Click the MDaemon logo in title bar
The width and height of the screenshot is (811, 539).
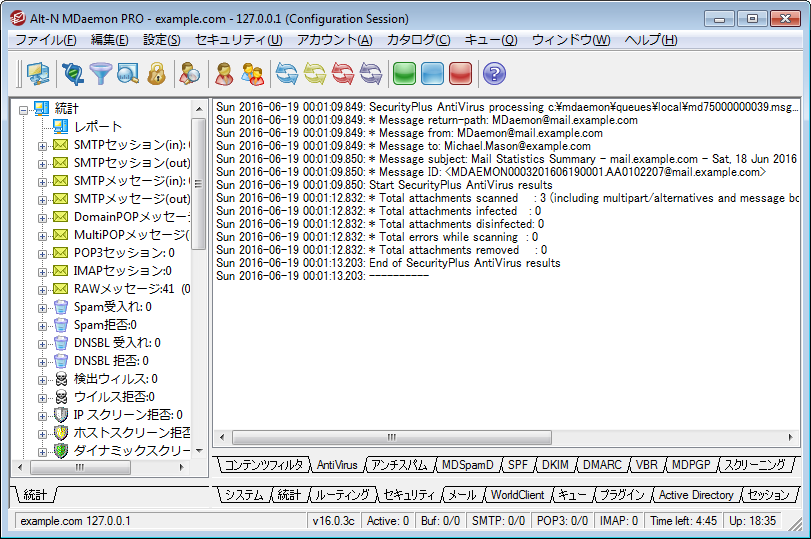[x=17, y=18]
